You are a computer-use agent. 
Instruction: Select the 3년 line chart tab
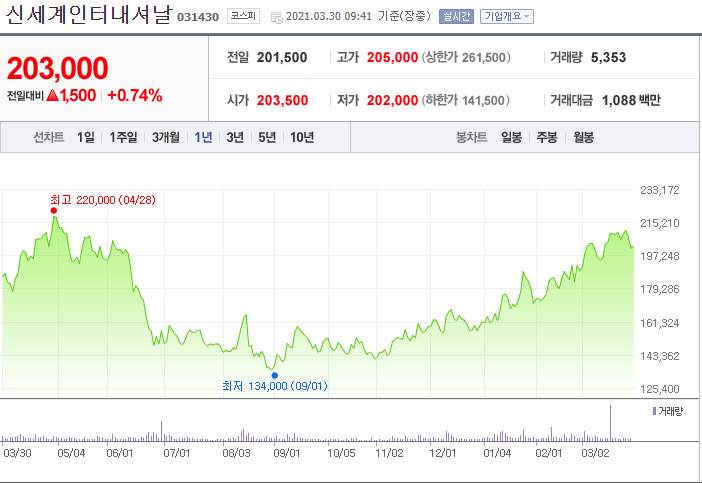point(235,137)
